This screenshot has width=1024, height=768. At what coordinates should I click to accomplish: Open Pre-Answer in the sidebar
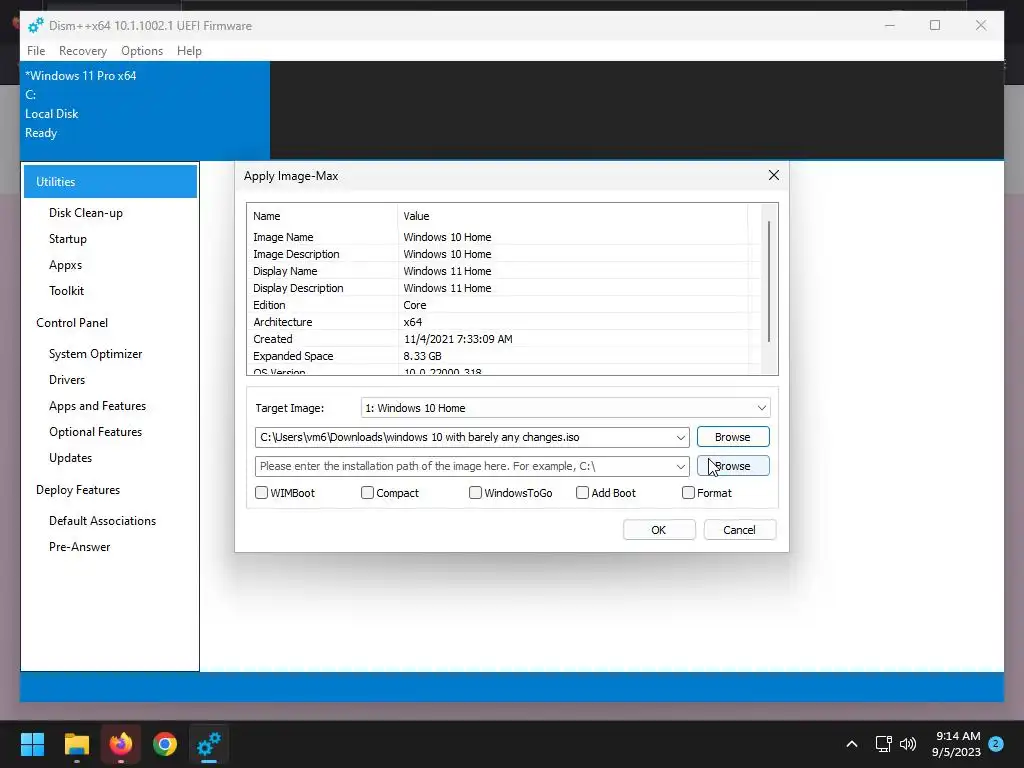click(x=80, y=547)
